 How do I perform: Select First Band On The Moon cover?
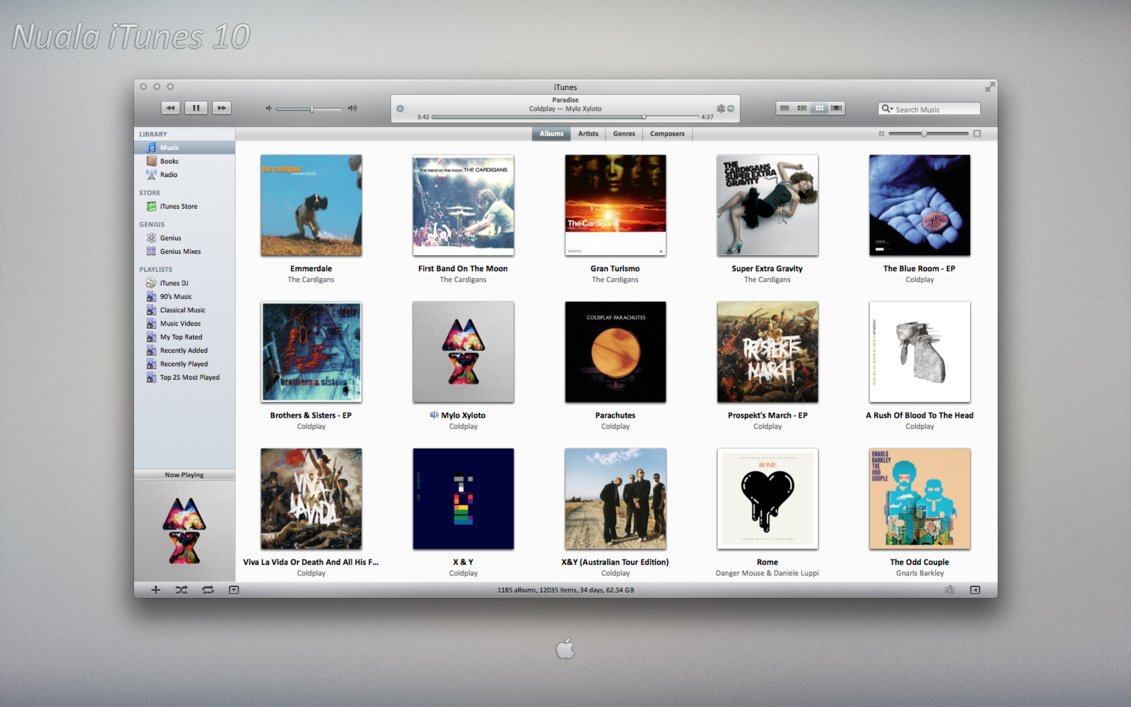pos(463,206)
